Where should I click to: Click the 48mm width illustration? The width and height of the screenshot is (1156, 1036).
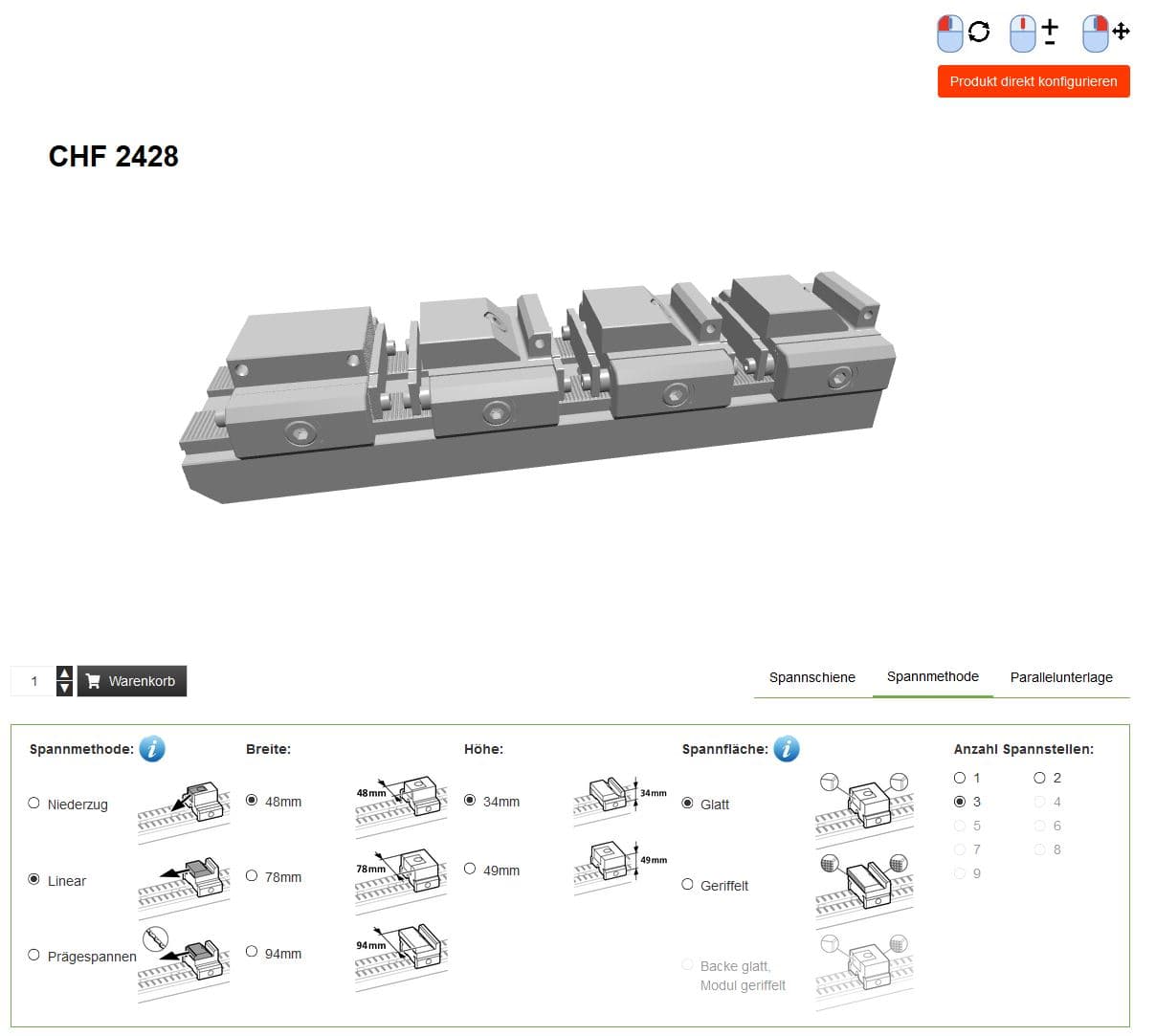pos(401,805)
